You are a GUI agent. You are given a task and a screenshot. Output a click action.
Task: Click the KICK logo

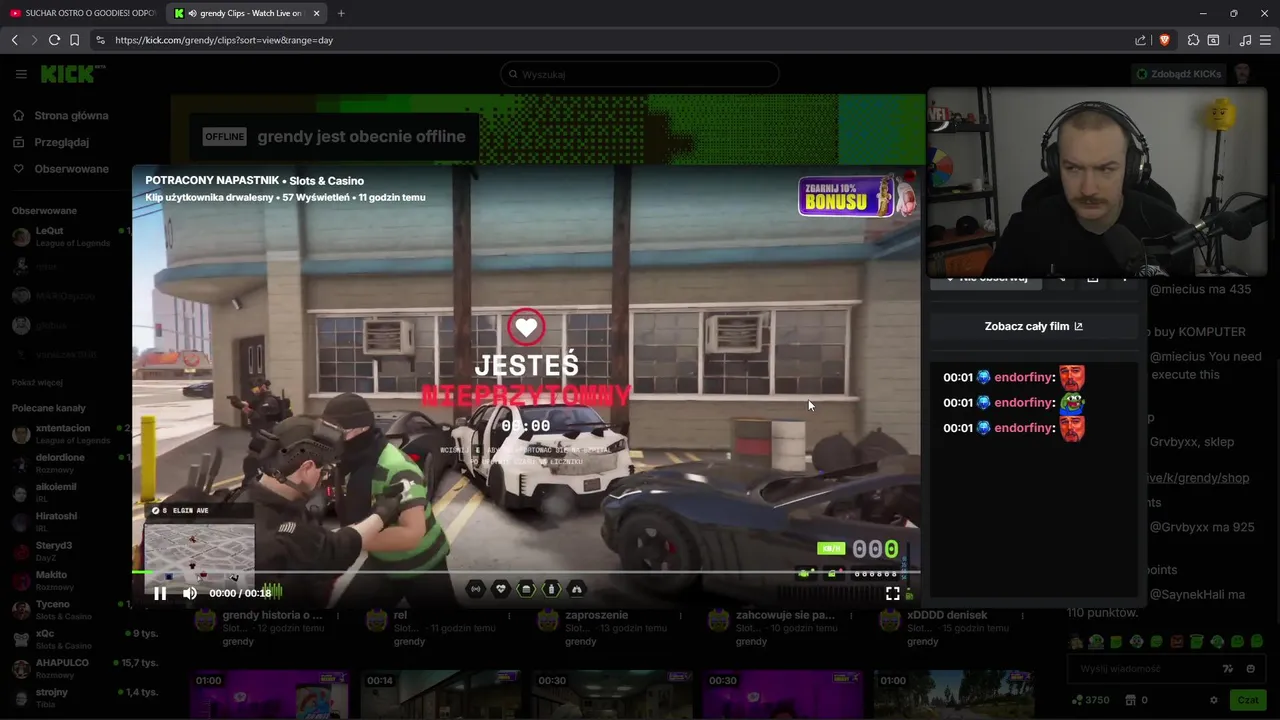tap(72, 74)
